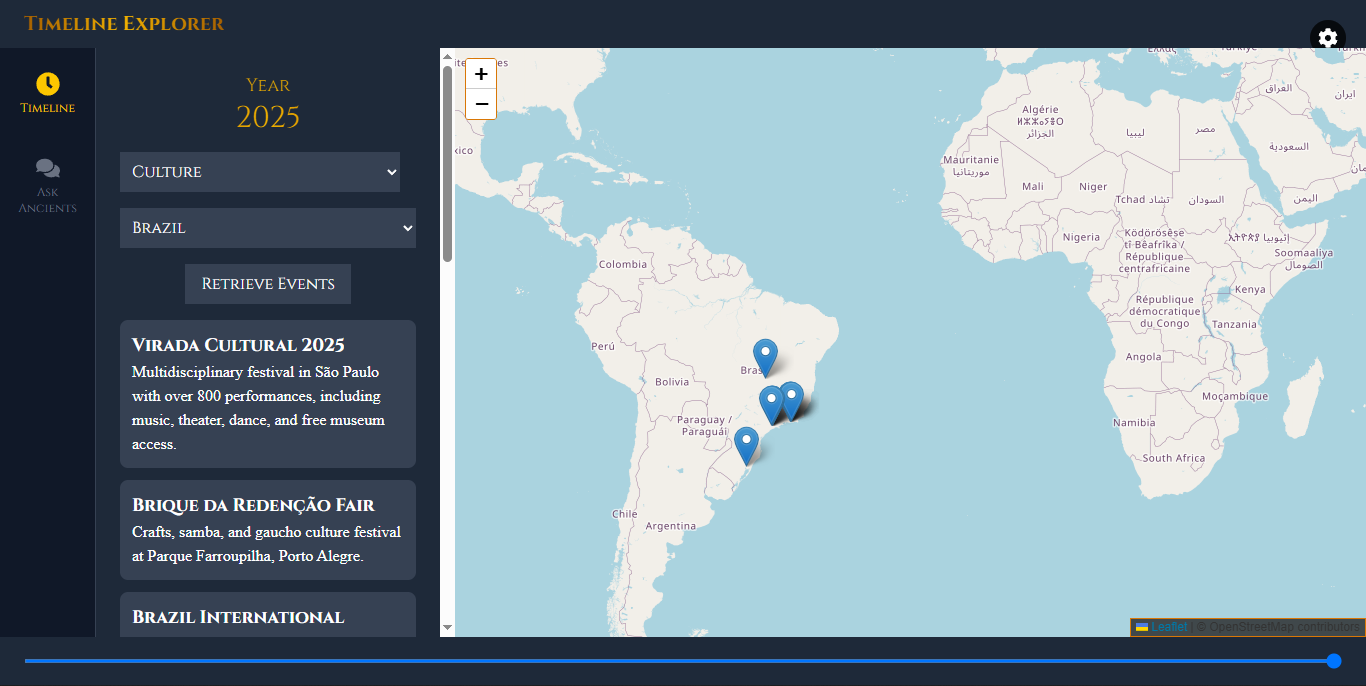The image size is (1366, 686).
Task: Open the settings gear icon
Action: [x=1327, y=38]
